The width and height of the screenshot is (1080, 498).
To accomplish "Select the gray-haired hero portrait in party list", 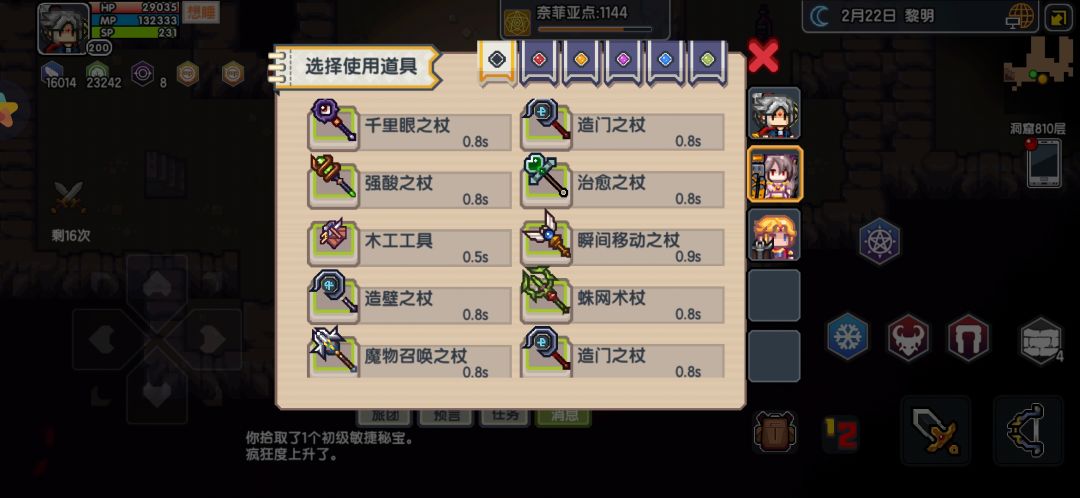I will (x=774, y=113).
